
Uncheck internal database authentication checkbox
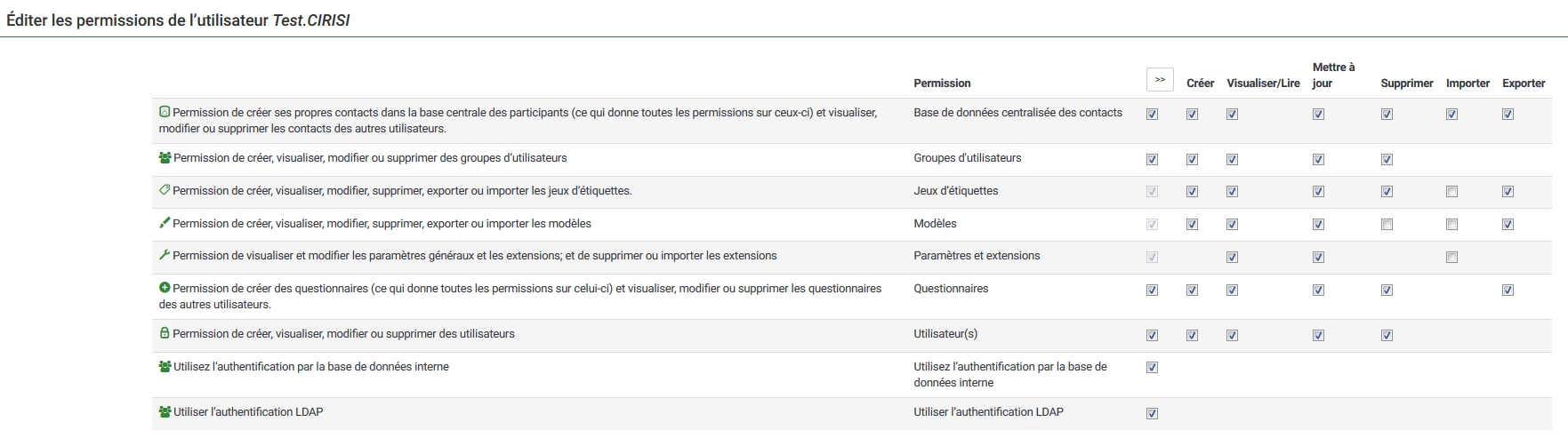[1152, 368]
